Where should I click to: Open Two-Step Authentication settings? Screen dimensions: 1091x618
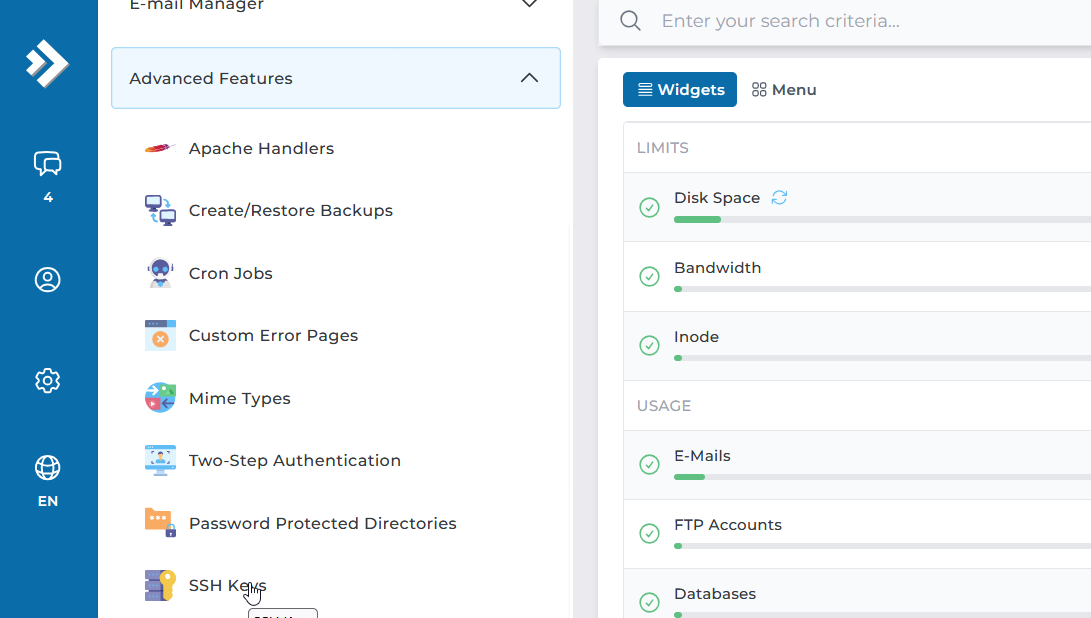pos(294,461)
